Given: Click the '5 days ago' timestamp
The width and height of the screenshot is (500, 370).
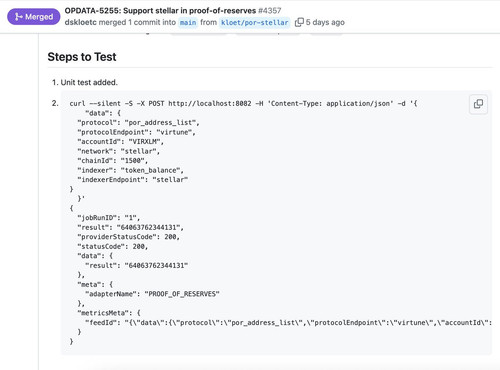Looking at the screenshot, I should tap(325, 22).
